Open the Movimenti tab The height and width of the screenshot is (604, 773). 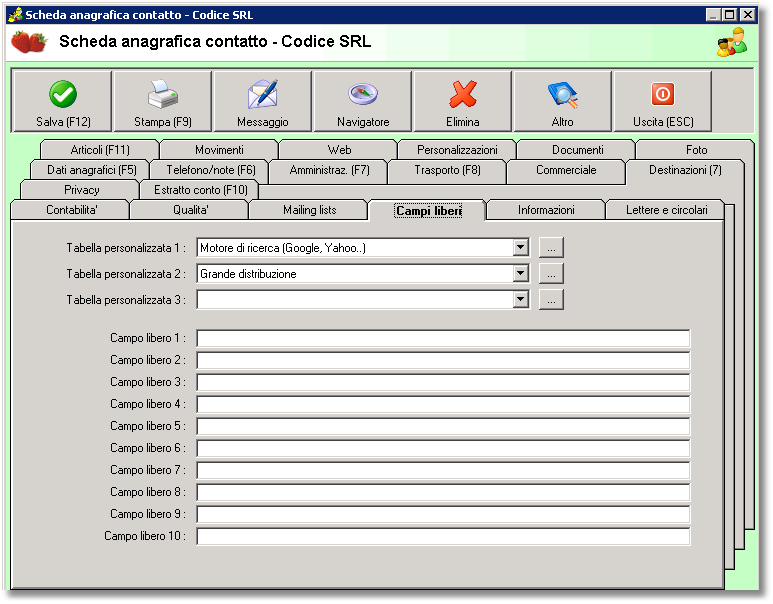(x=219, y=149)
